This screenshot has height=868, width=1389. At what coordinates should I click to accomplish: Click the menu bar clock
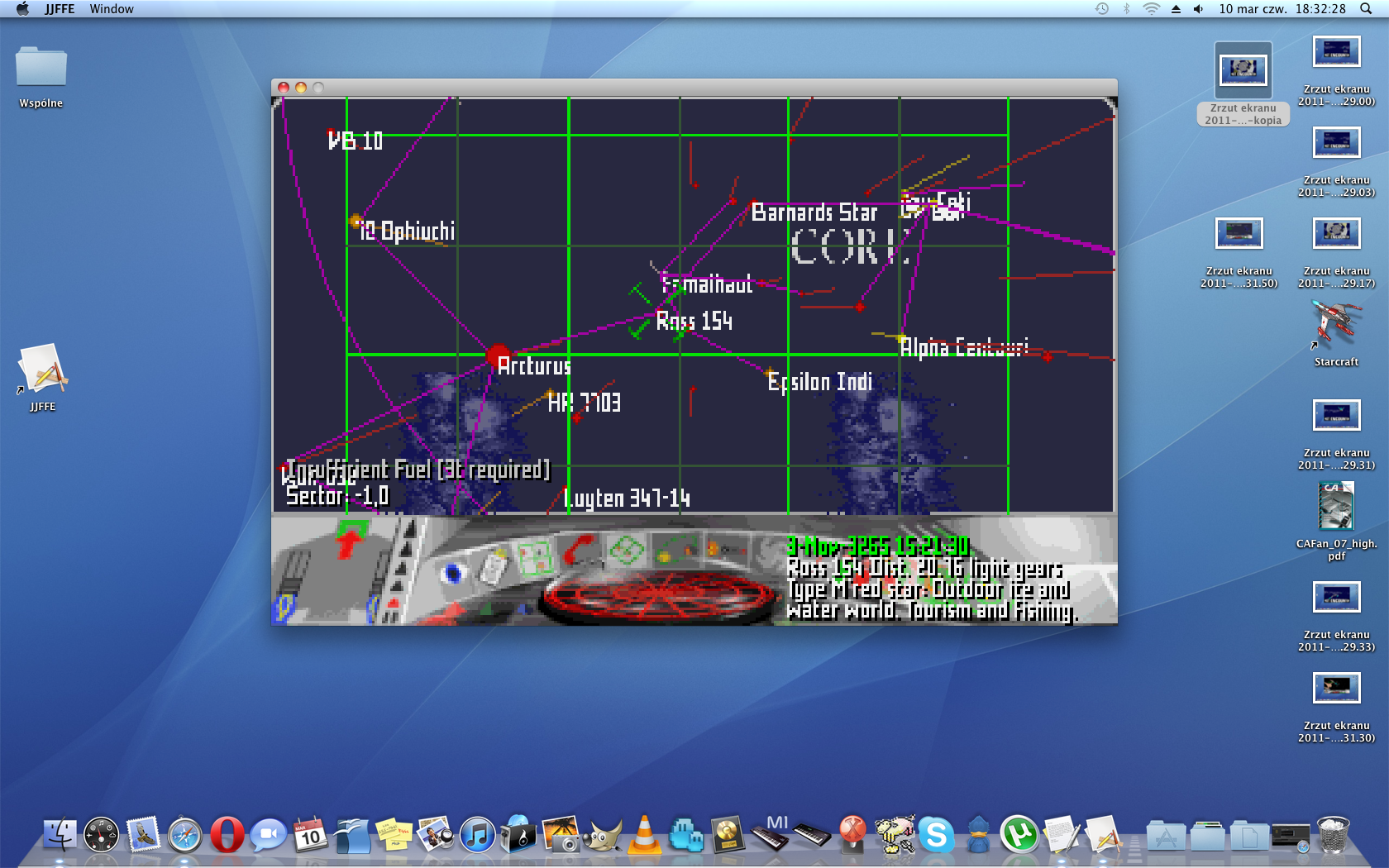[1282, 9]
